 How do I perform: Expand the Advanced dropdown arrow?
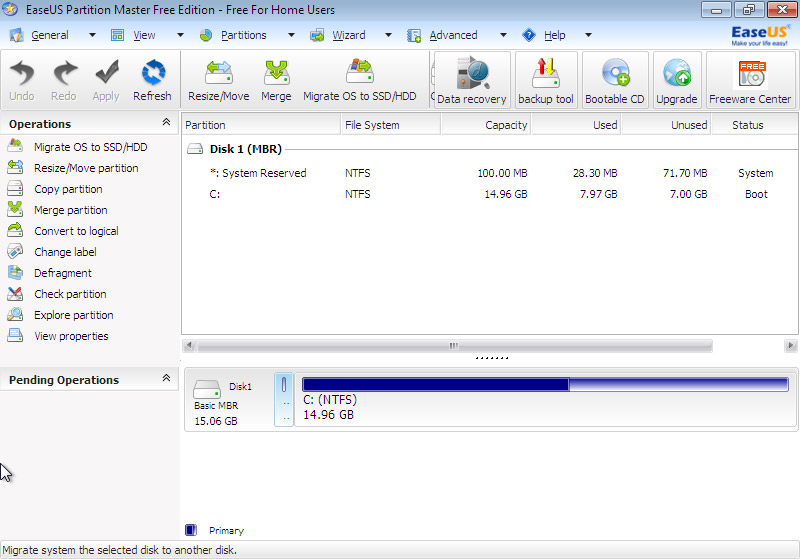(503, 35)
